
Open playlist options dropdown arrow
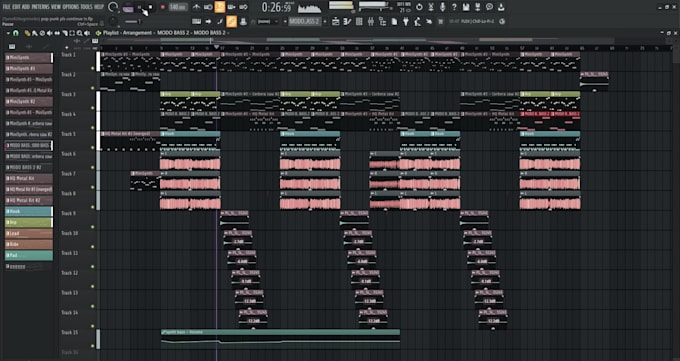tap(8, 33)
